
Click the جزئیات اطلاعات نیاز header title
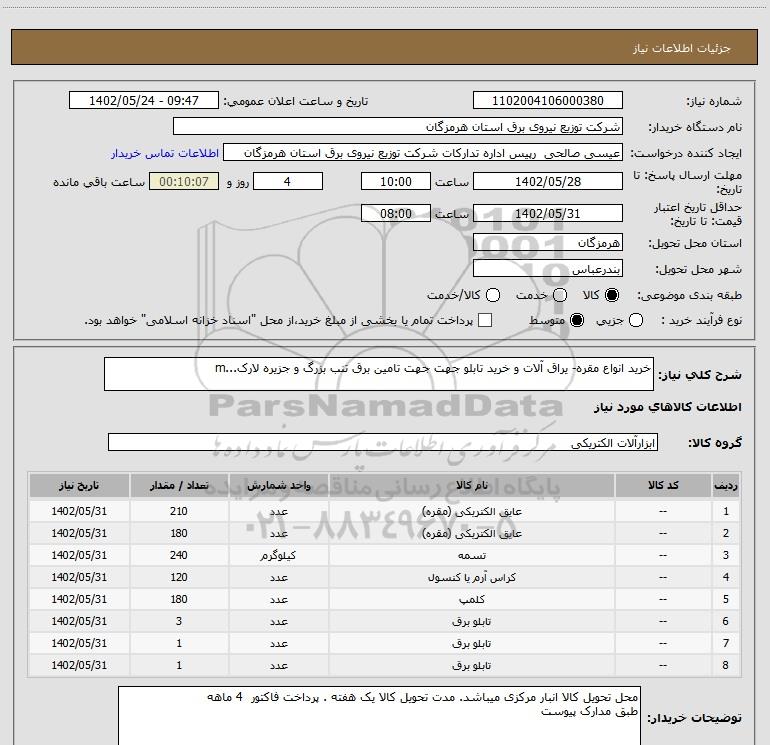pyautogui.click(x=682, y=48)
